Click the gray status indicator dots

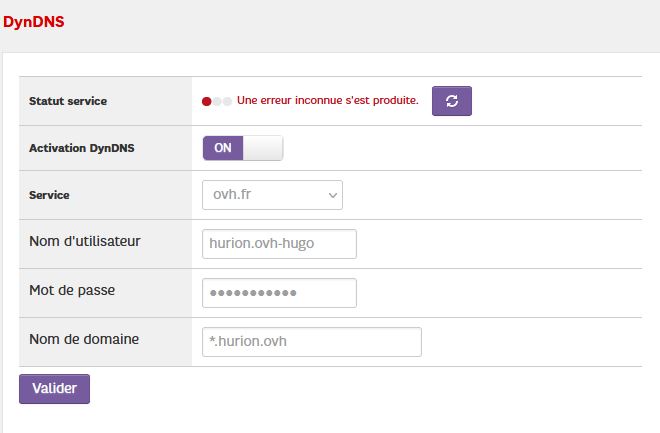pos(222,101)
